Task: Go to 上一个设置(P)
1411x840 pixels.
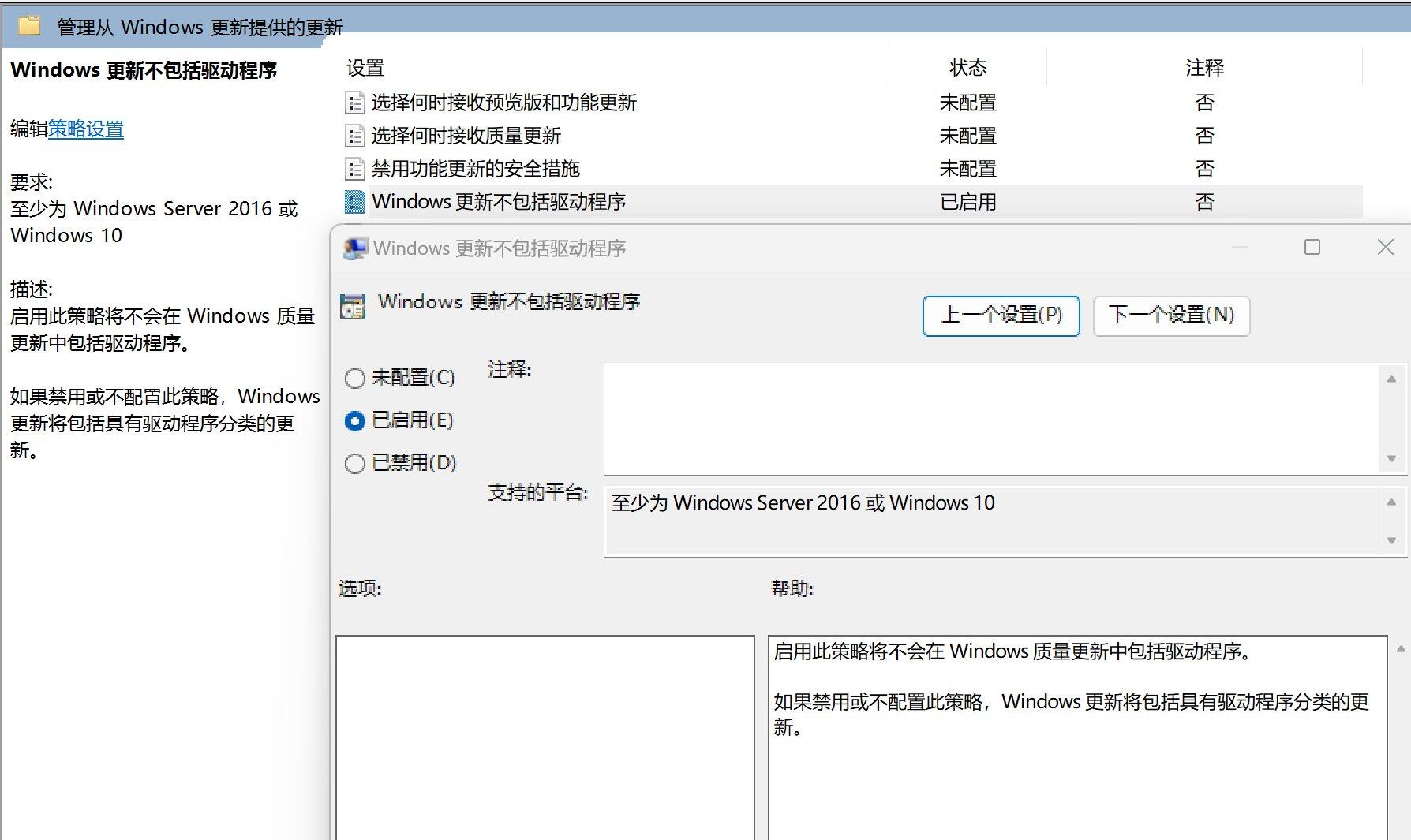Action: (x=1001, y=315)
